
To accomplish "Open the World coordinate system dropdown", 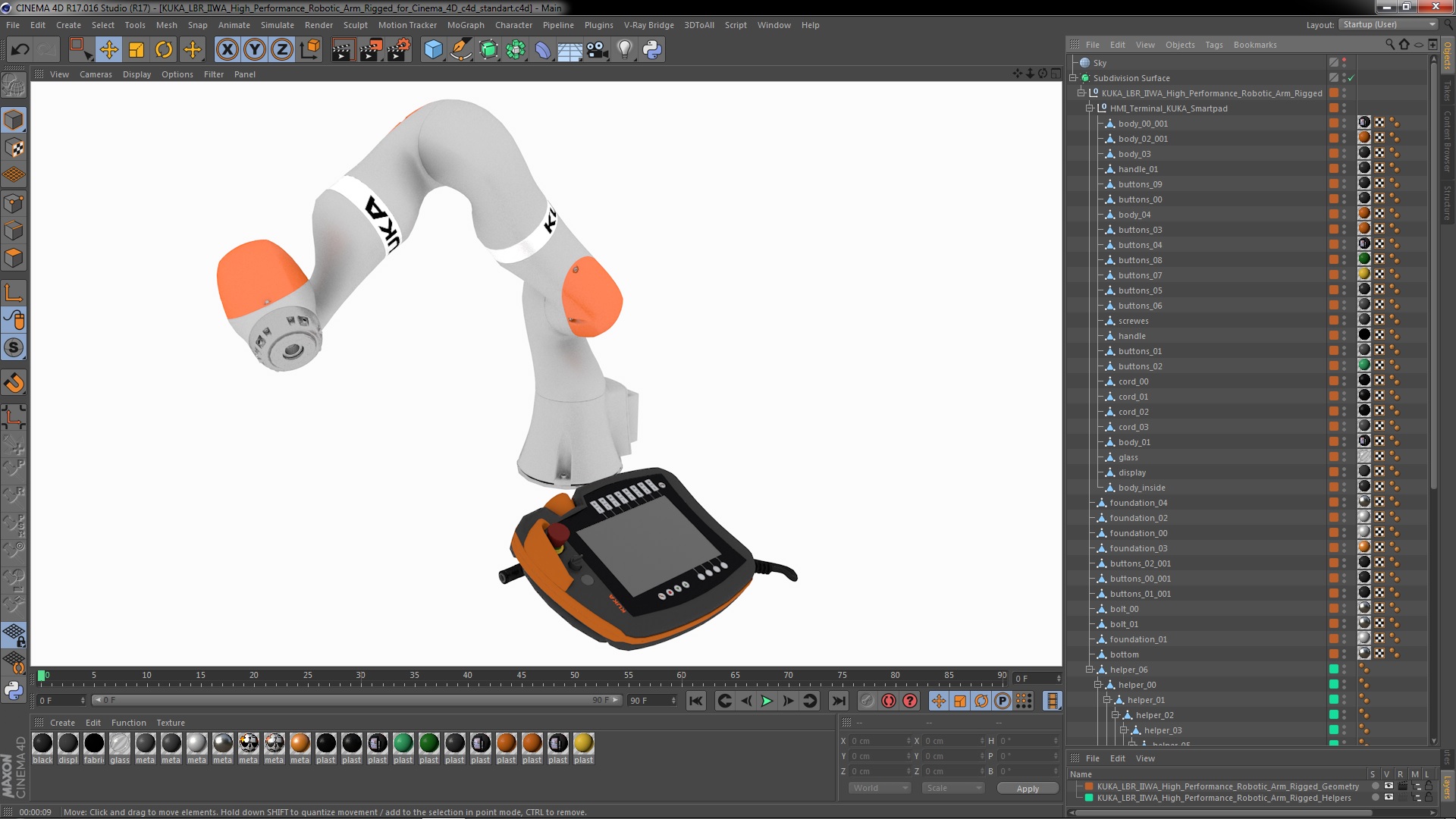I will click(x=880, y=788).
